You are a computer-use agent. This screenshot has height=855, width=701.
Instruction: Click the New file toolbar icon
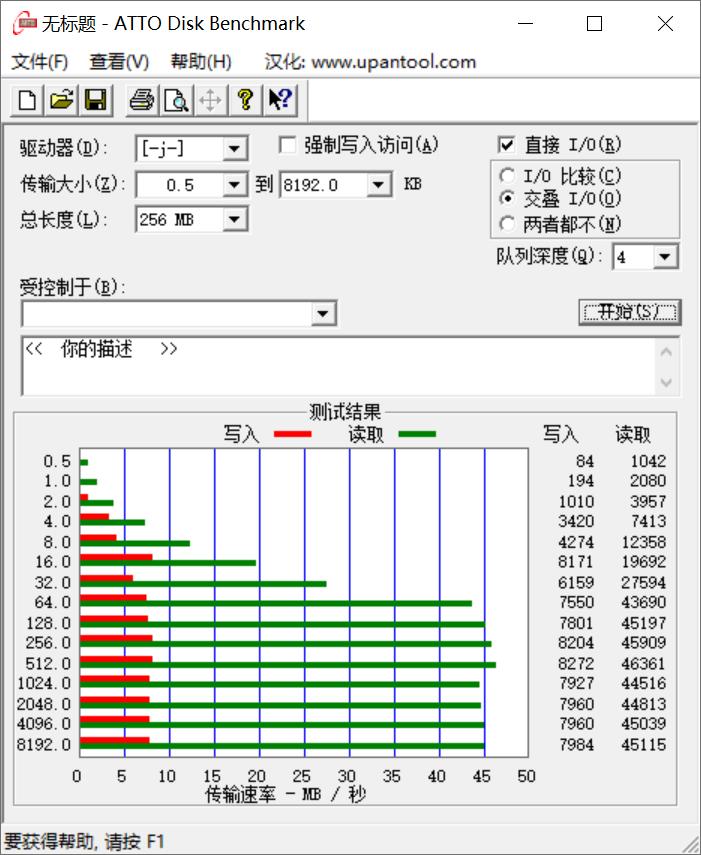pyautogui.click(x=27, y=100)
